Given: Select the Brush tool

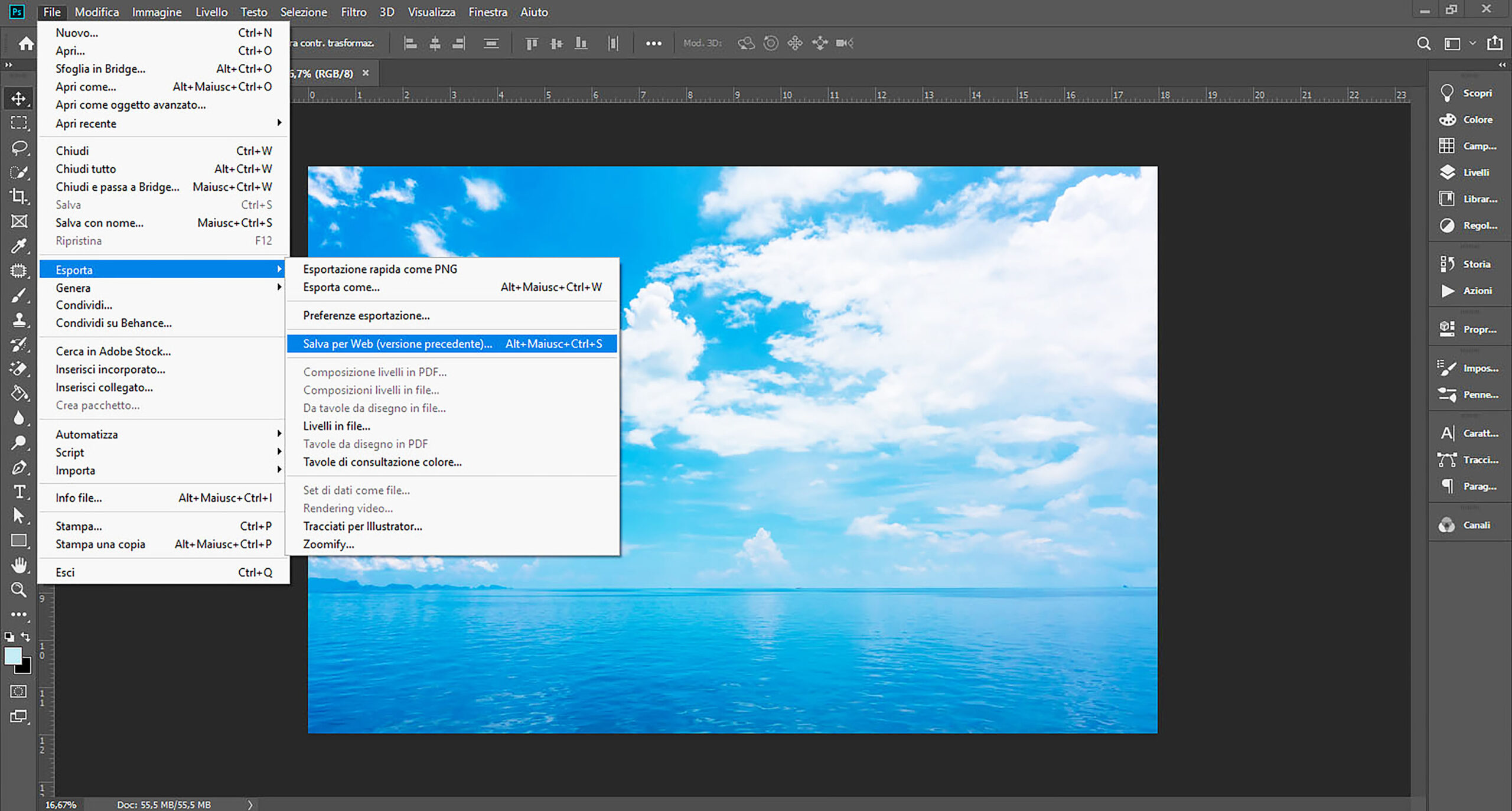Looking at the screenshot, I should [19, 295].
